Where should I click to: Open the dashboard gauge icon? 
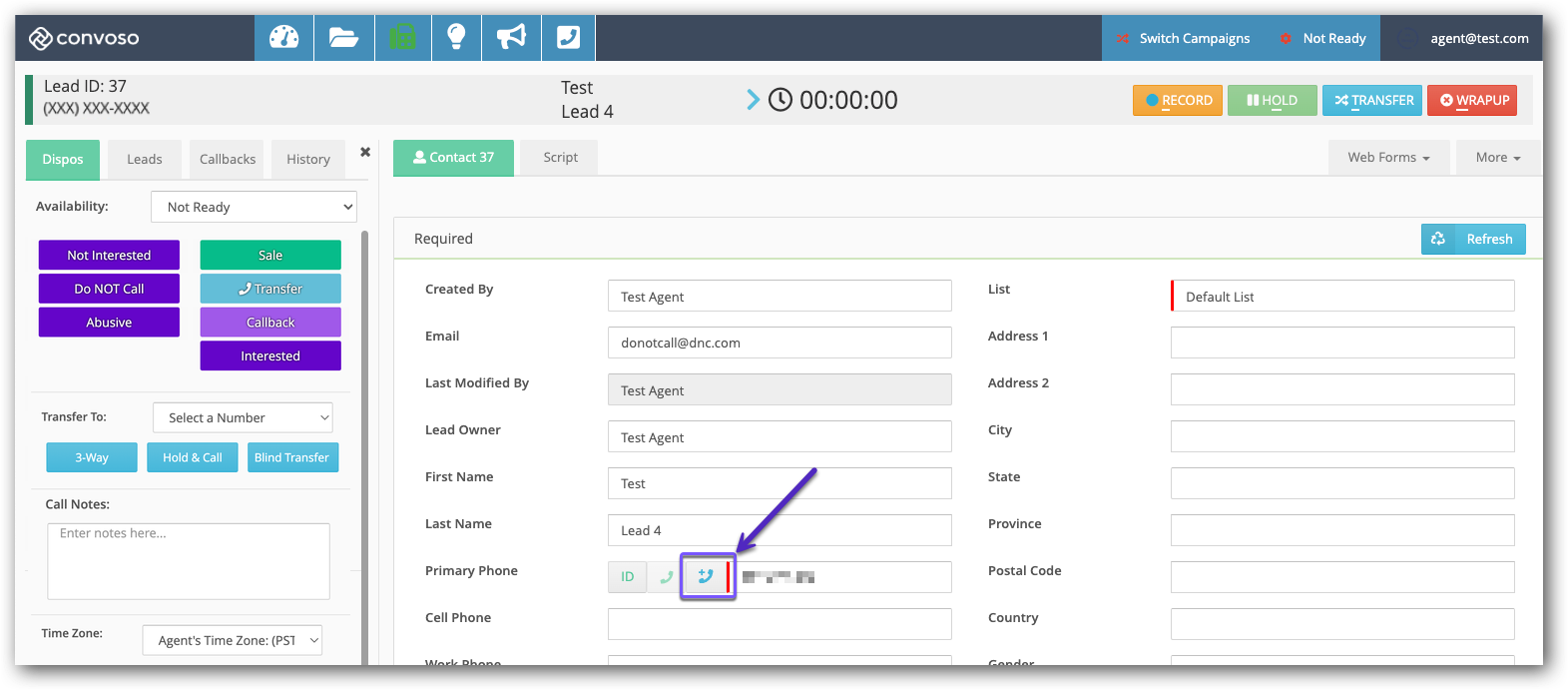283,38
